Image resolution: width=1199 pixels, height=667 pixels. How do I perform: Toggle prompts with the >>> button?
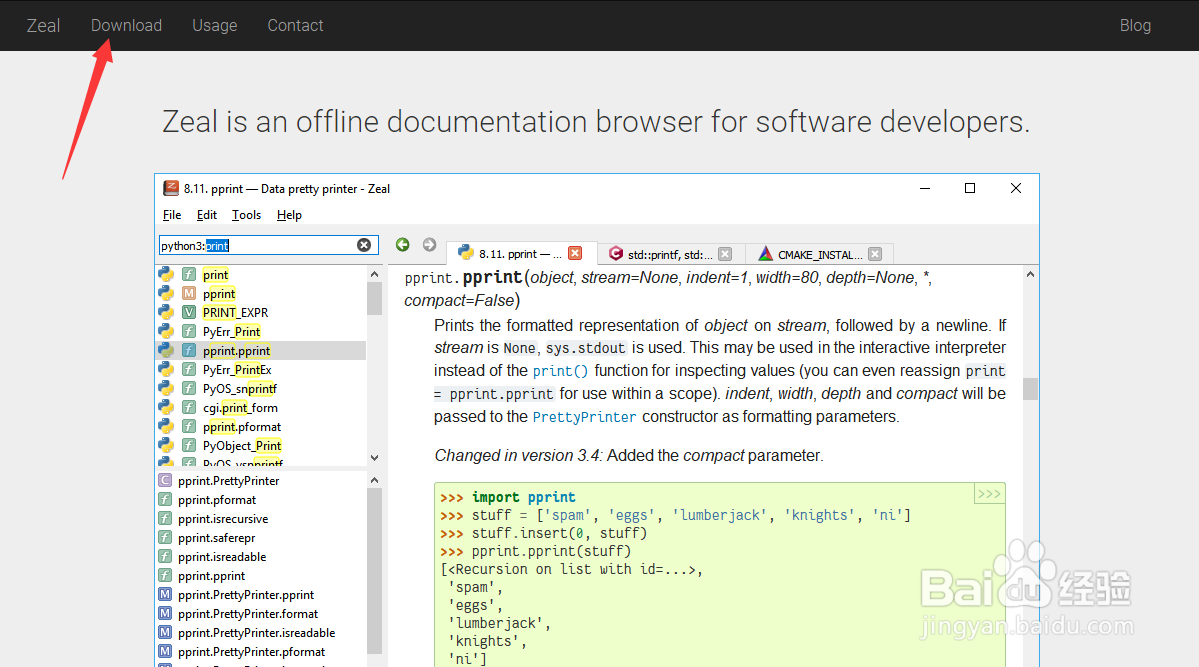(989, 494)
